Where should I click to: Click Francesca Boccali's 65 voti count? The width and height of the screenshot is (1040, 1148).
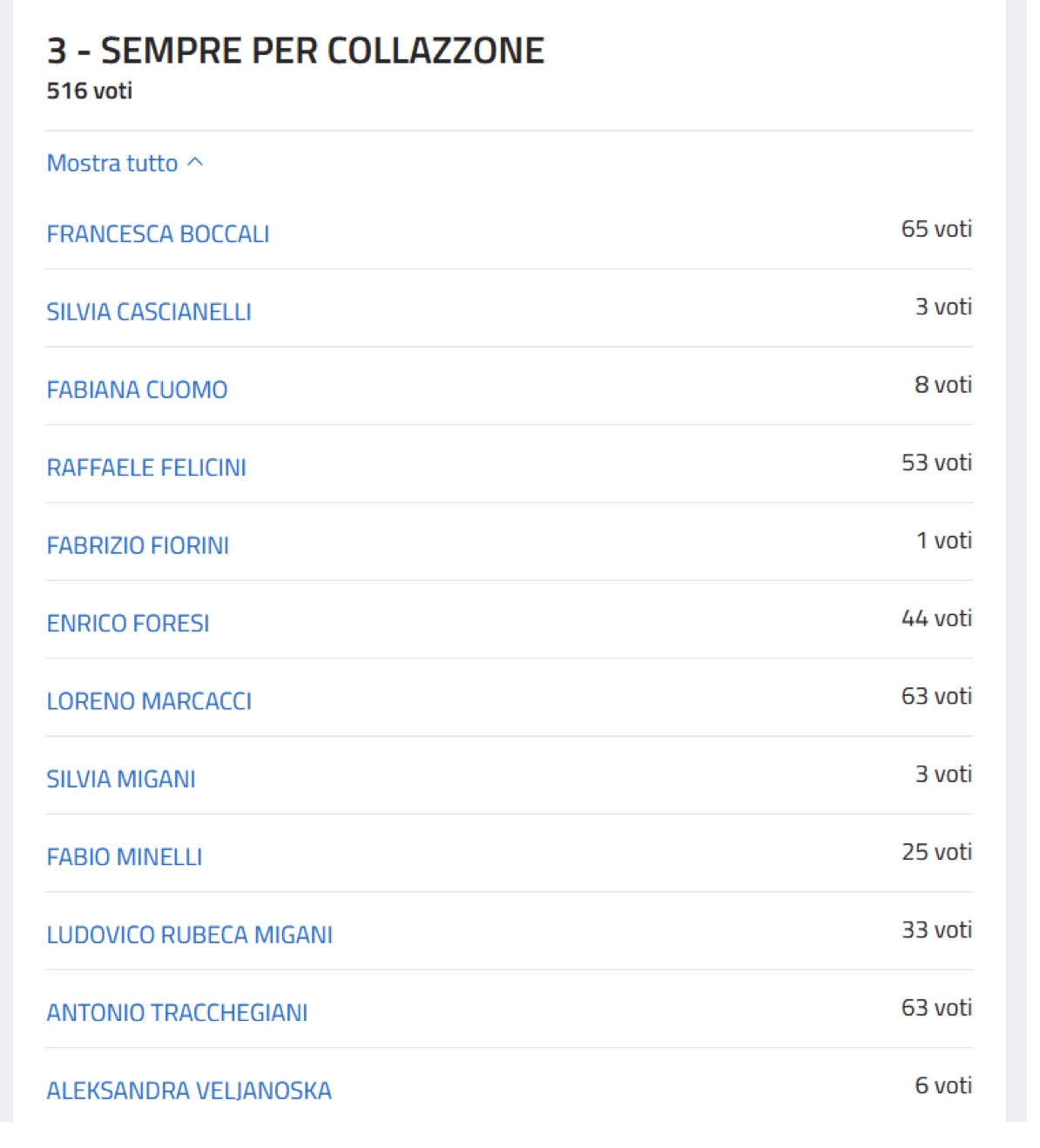(x=936, y=229)
